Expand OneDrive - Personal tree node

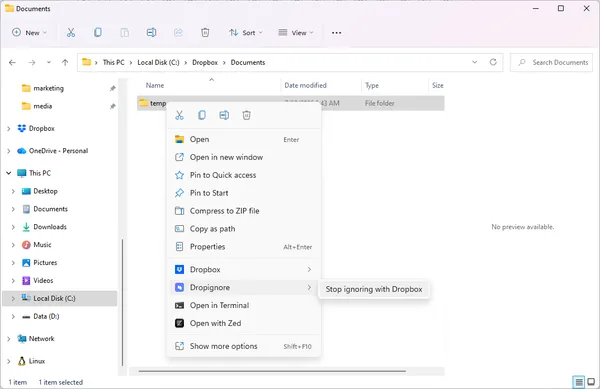(x=8, y=151)
